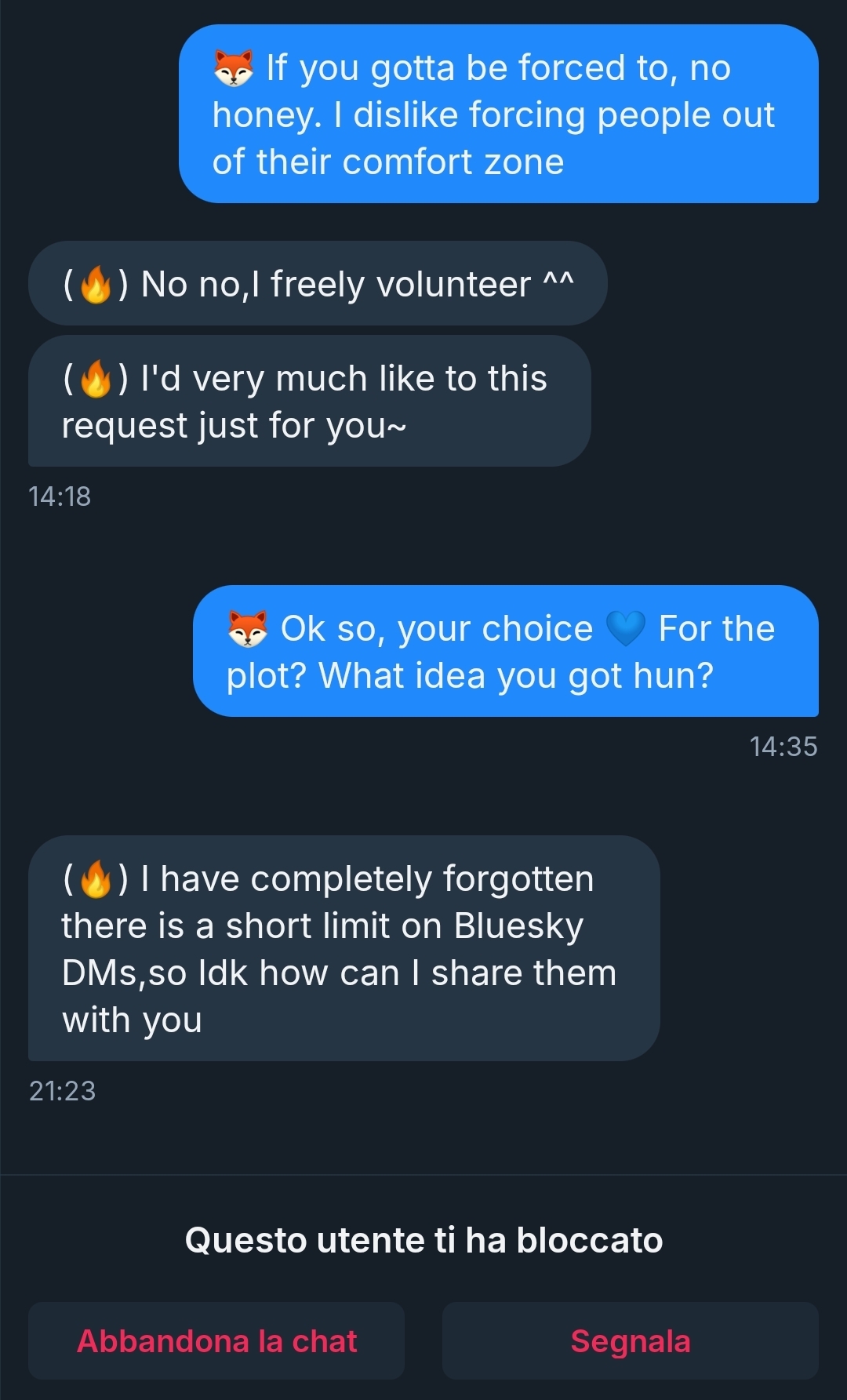847x1400 pixels.
Task: Tap the "^^" emoticon in the volunteer message
Action: 558,281
